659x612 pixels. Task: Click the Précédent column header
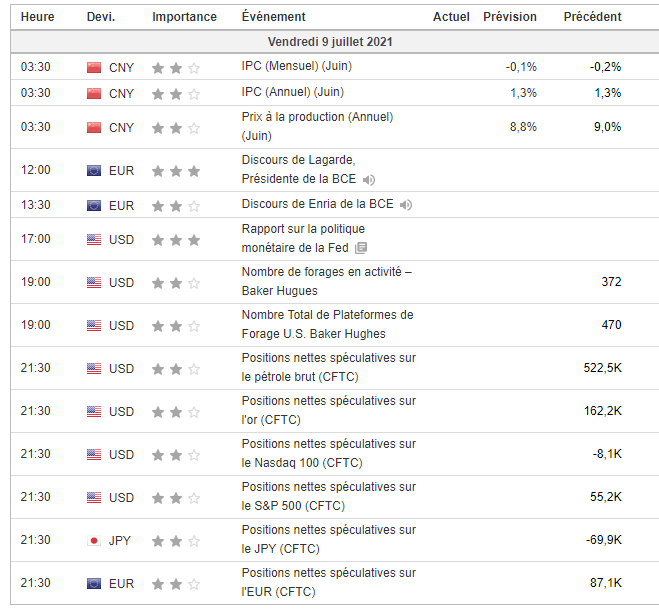(592, 17)
